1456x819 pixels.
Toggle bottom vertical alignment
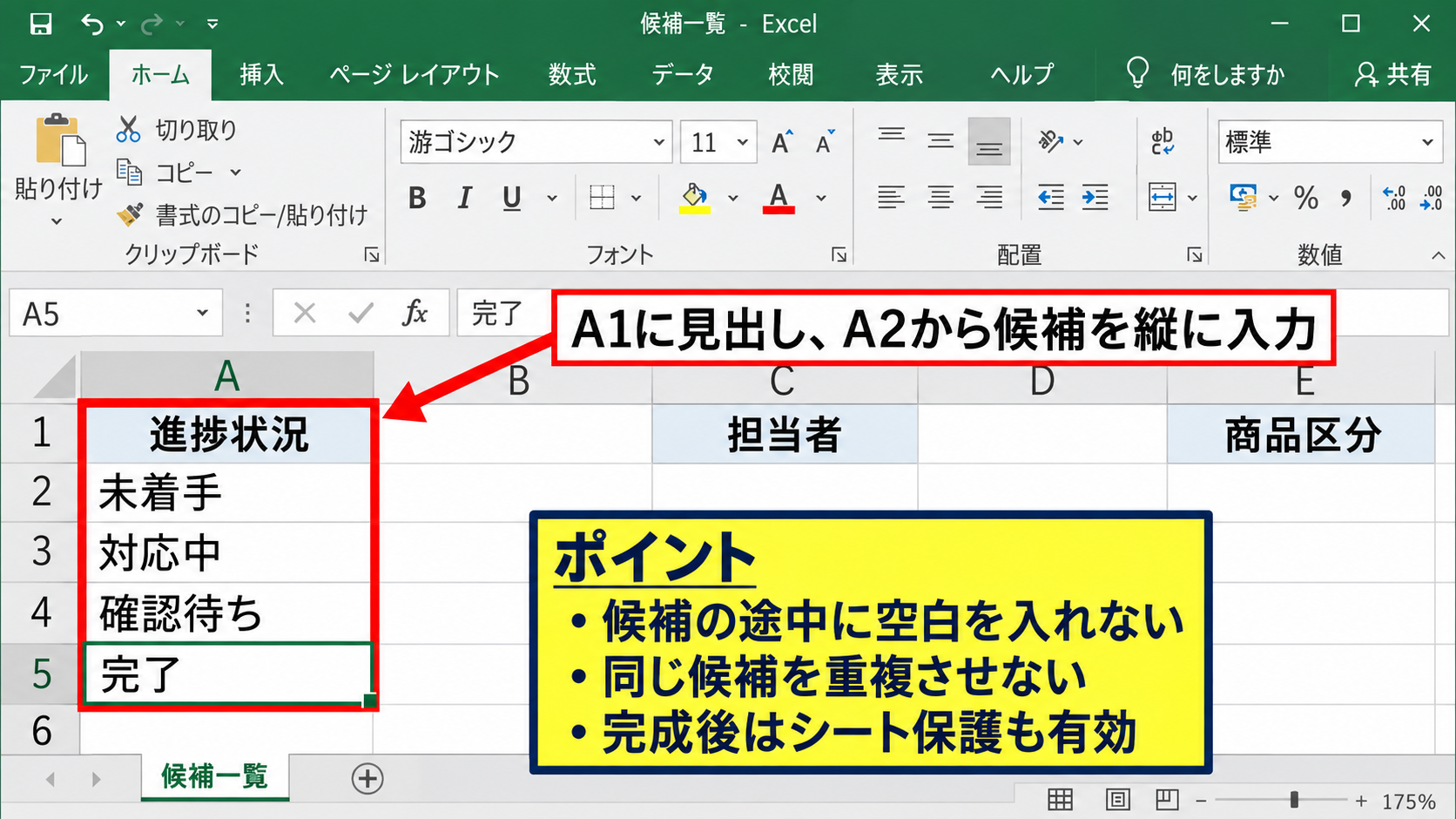(989, 141)
